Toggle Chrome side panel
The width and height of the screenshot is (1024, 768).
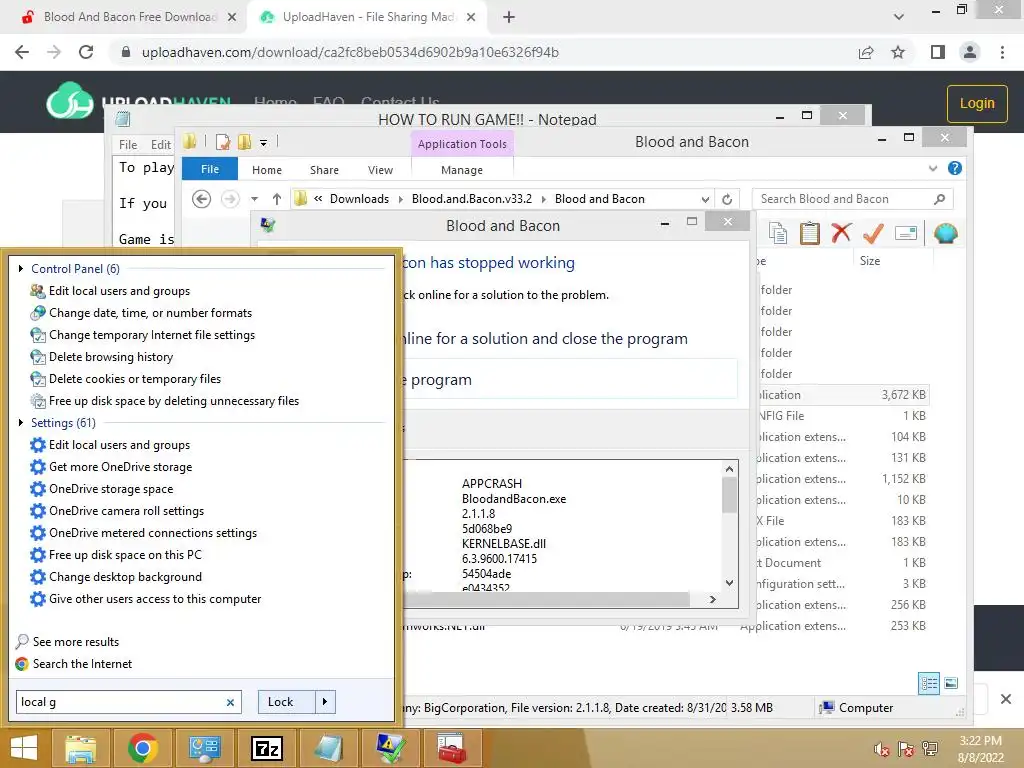pyautogui.click(x=938, y=52)
